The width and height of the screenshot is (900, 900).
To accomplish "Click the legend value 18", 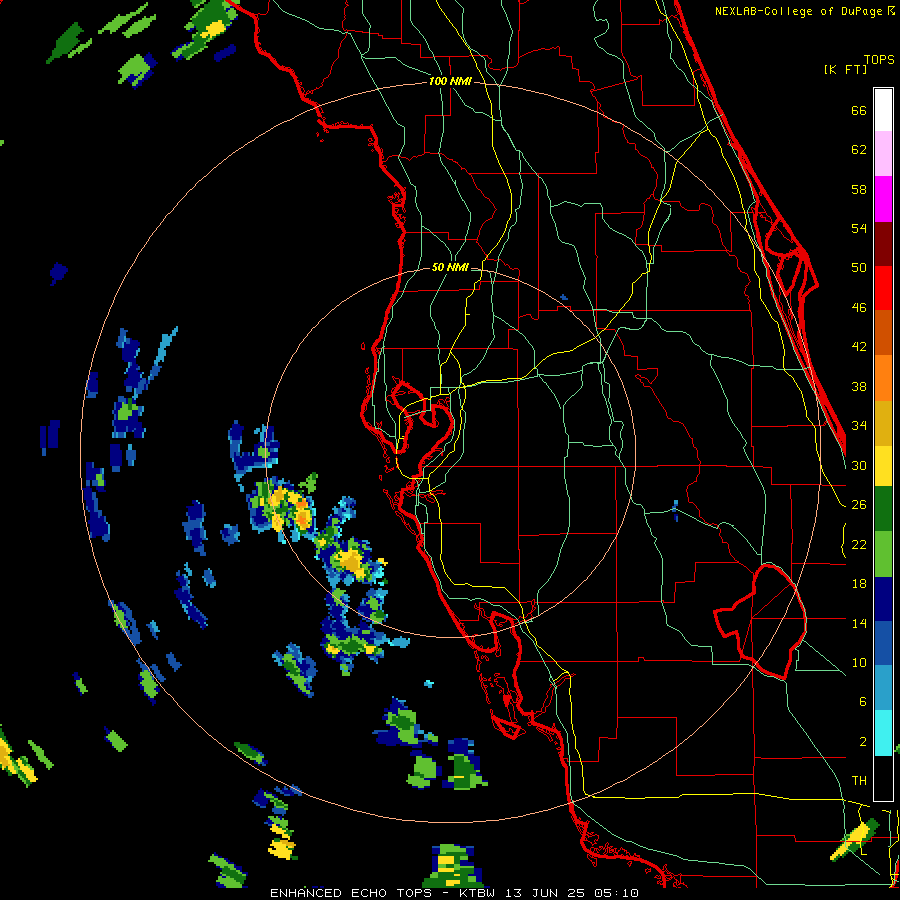I will (x=859, y=584).
